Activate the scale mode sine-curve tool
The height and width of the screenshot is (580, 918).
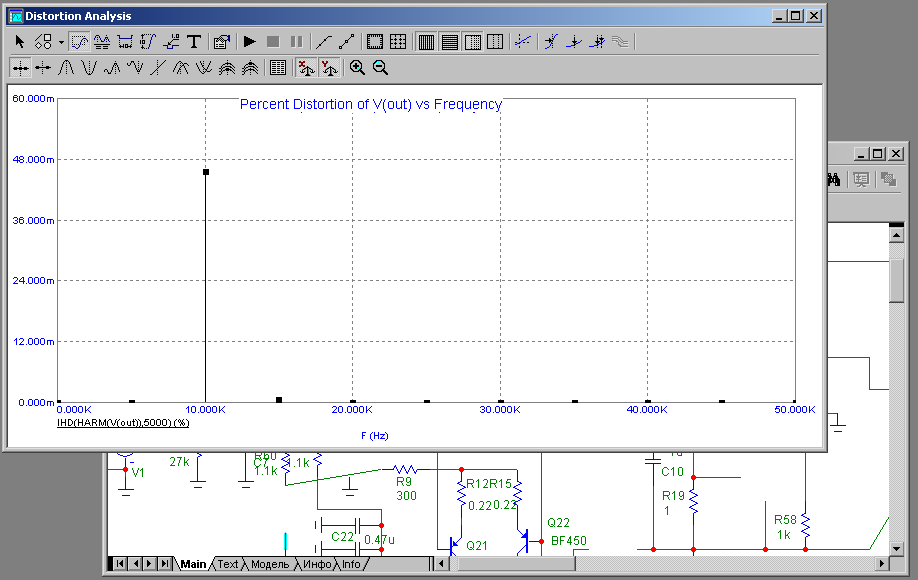point(79,42)
